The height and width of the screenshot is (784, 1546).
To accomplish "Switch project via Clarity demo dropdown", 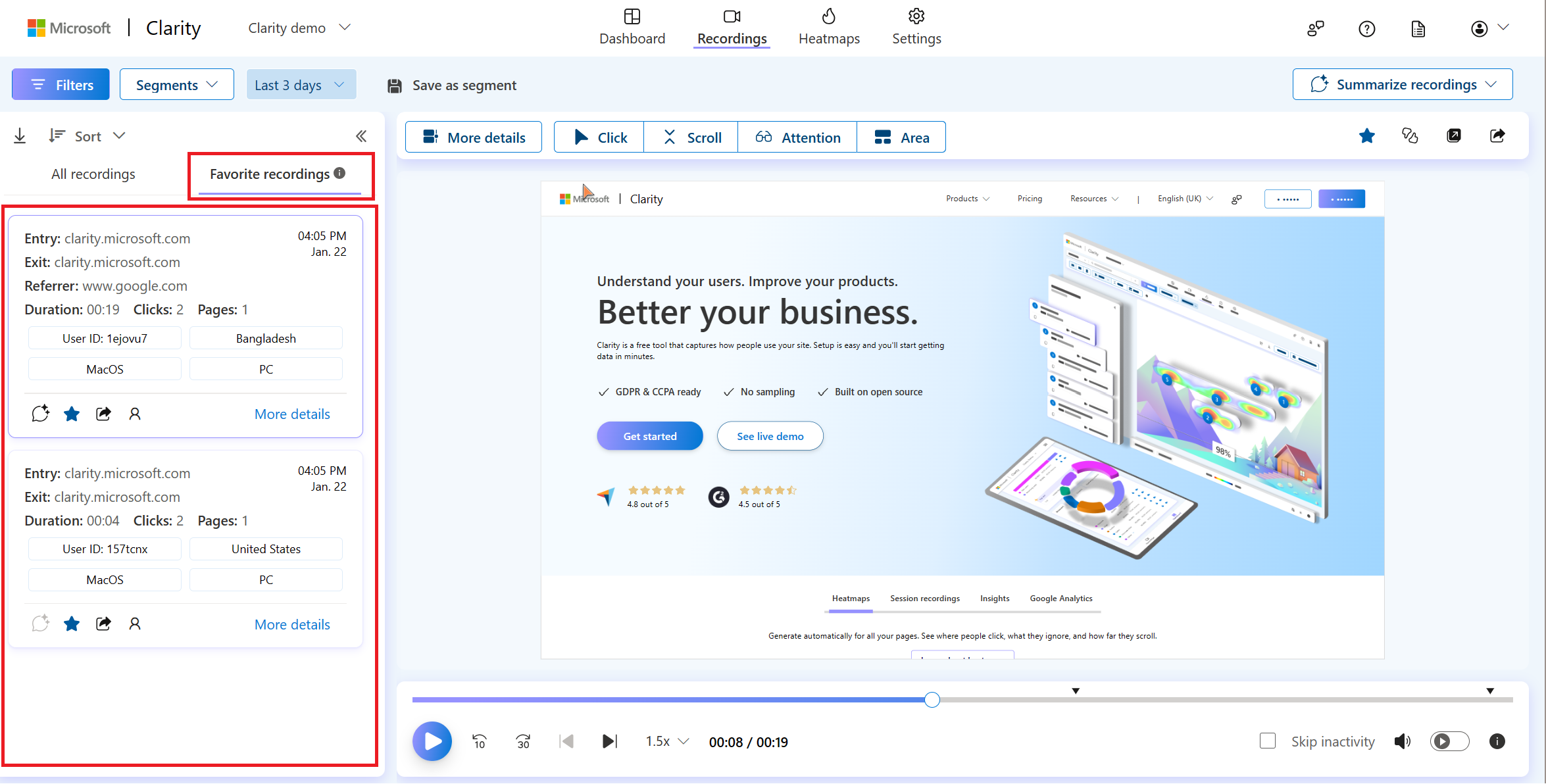I will click(x=299, y=28).
